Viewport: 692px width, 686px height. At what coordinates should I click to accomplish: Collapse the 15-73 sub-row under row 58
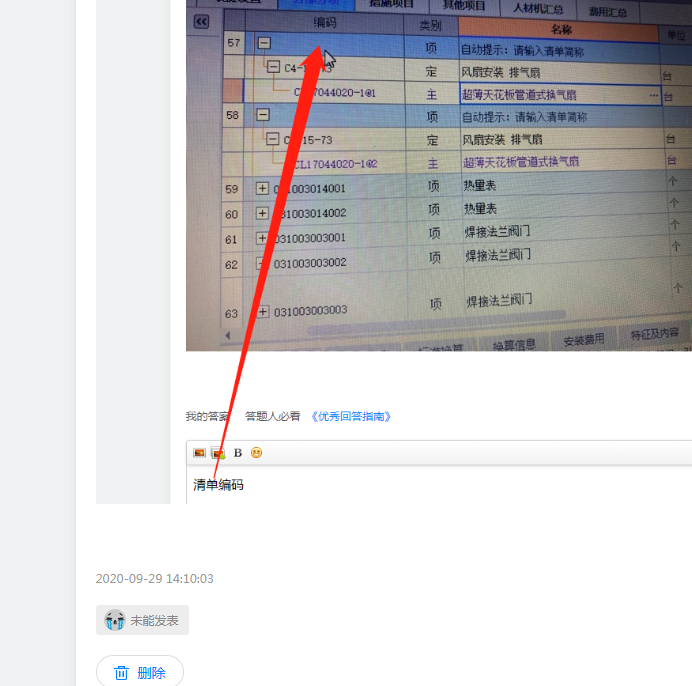(x=273, y=139)
